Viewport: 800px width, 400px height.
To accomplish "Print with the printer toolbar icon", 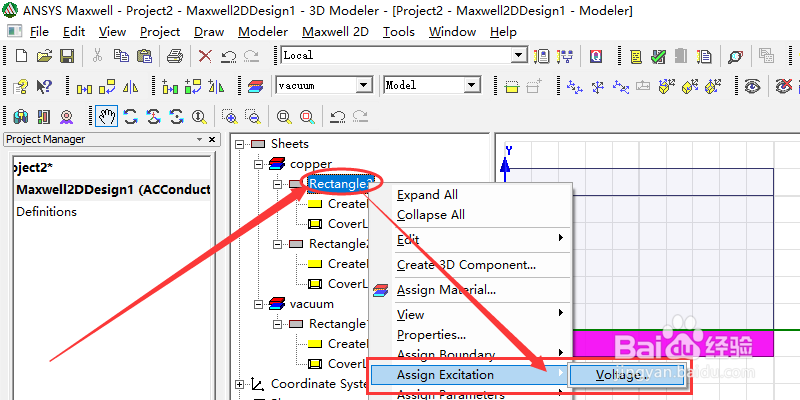I will 175,56.
